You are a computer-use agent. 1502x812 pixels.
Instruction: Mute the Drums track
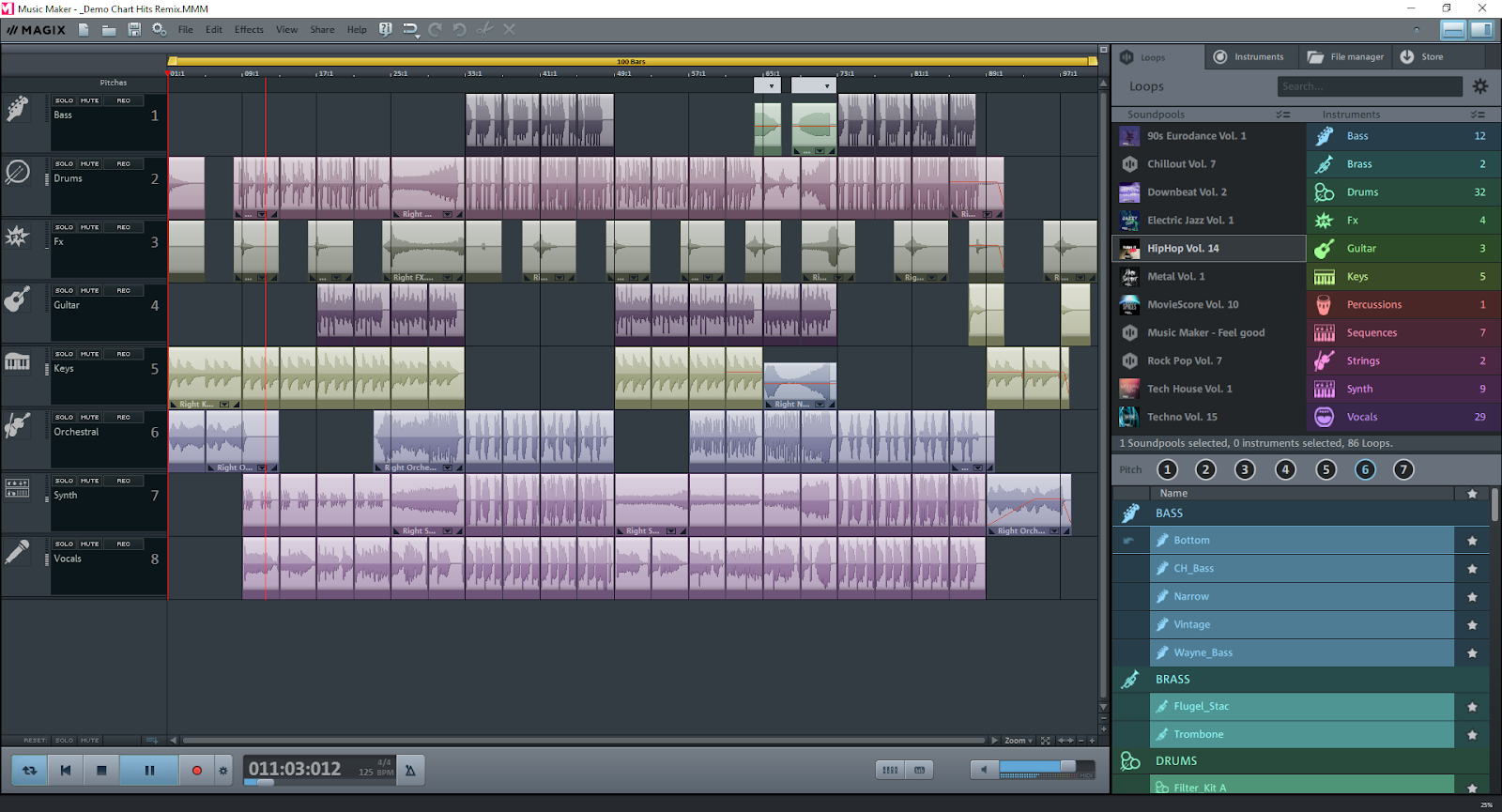pos(89,163)
